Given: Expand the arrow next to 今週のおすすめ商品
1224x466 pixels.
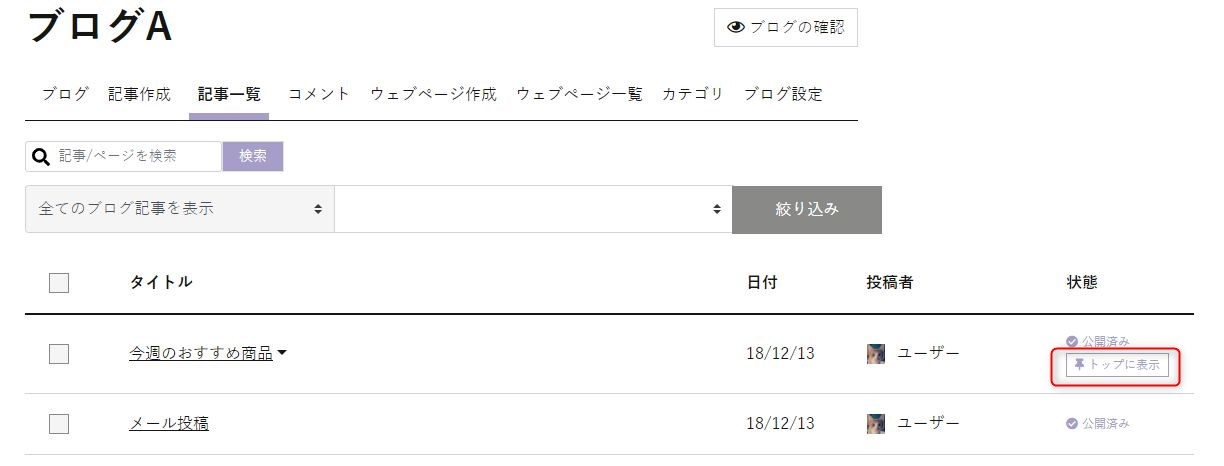Looking at the screenshot, I should 282,353.
